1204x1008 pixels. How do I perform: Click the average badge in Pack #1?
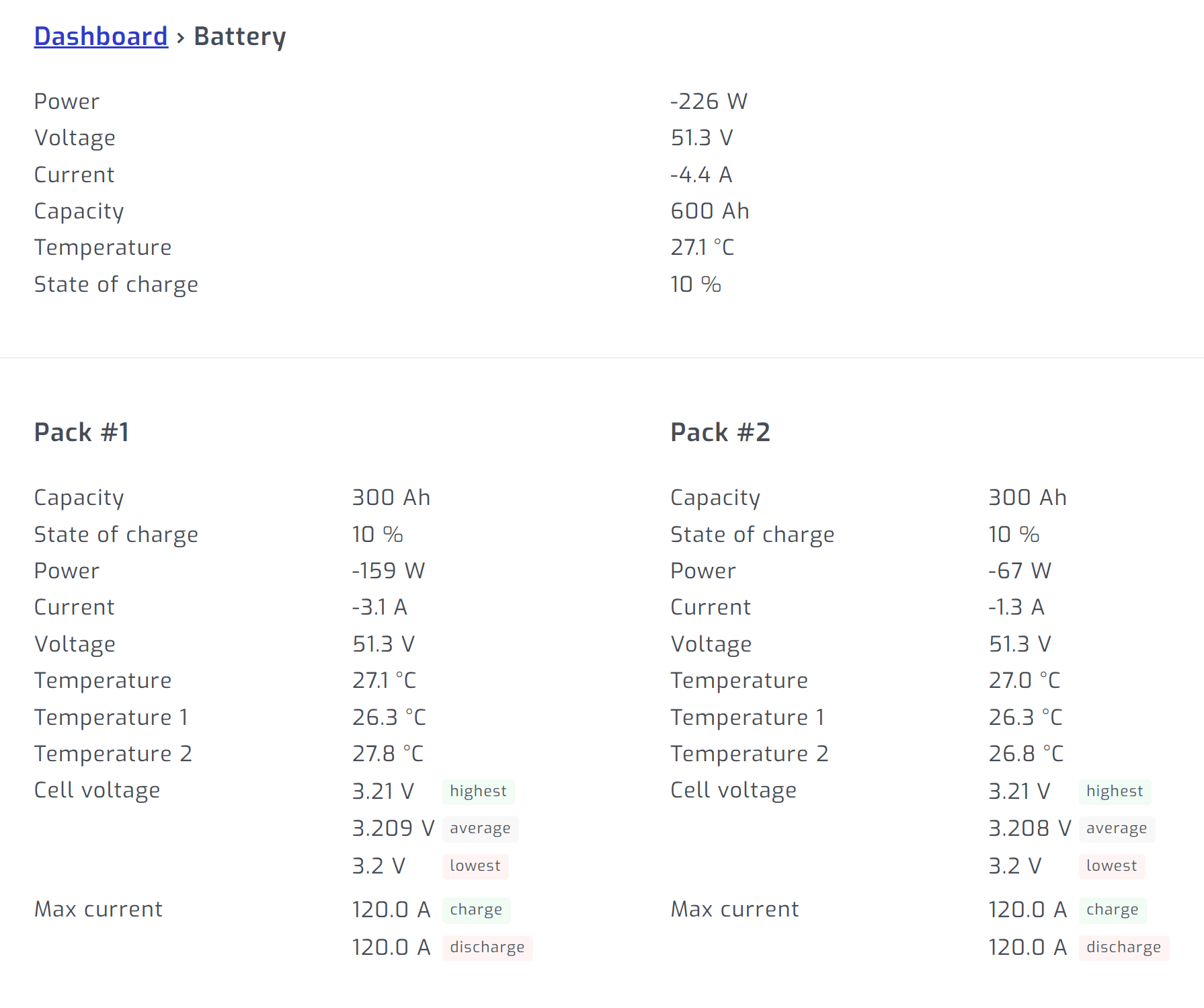480,828
